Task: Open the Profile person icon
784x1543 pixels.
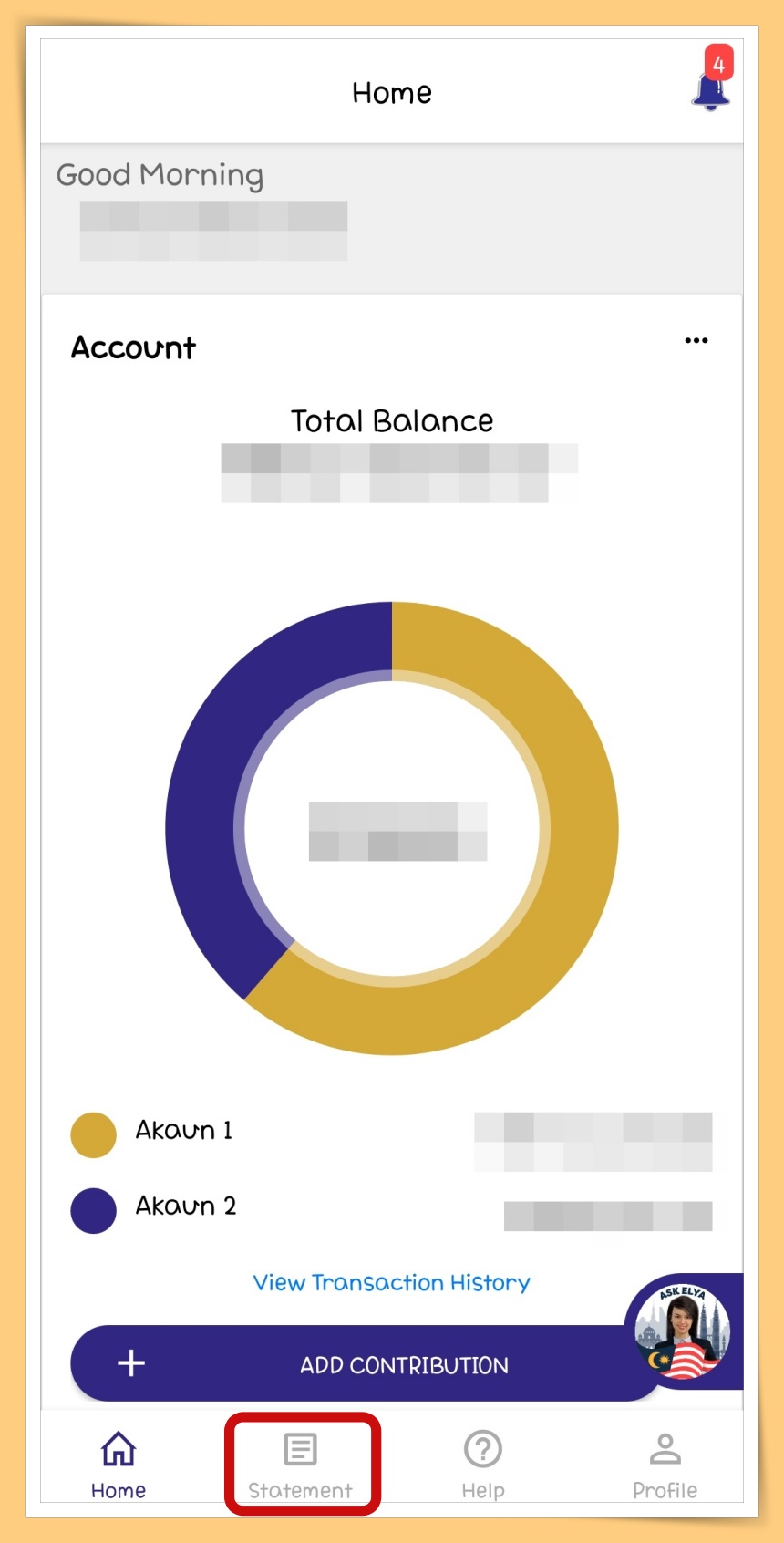Action: pyautogui.click(x=665, y=1448)
